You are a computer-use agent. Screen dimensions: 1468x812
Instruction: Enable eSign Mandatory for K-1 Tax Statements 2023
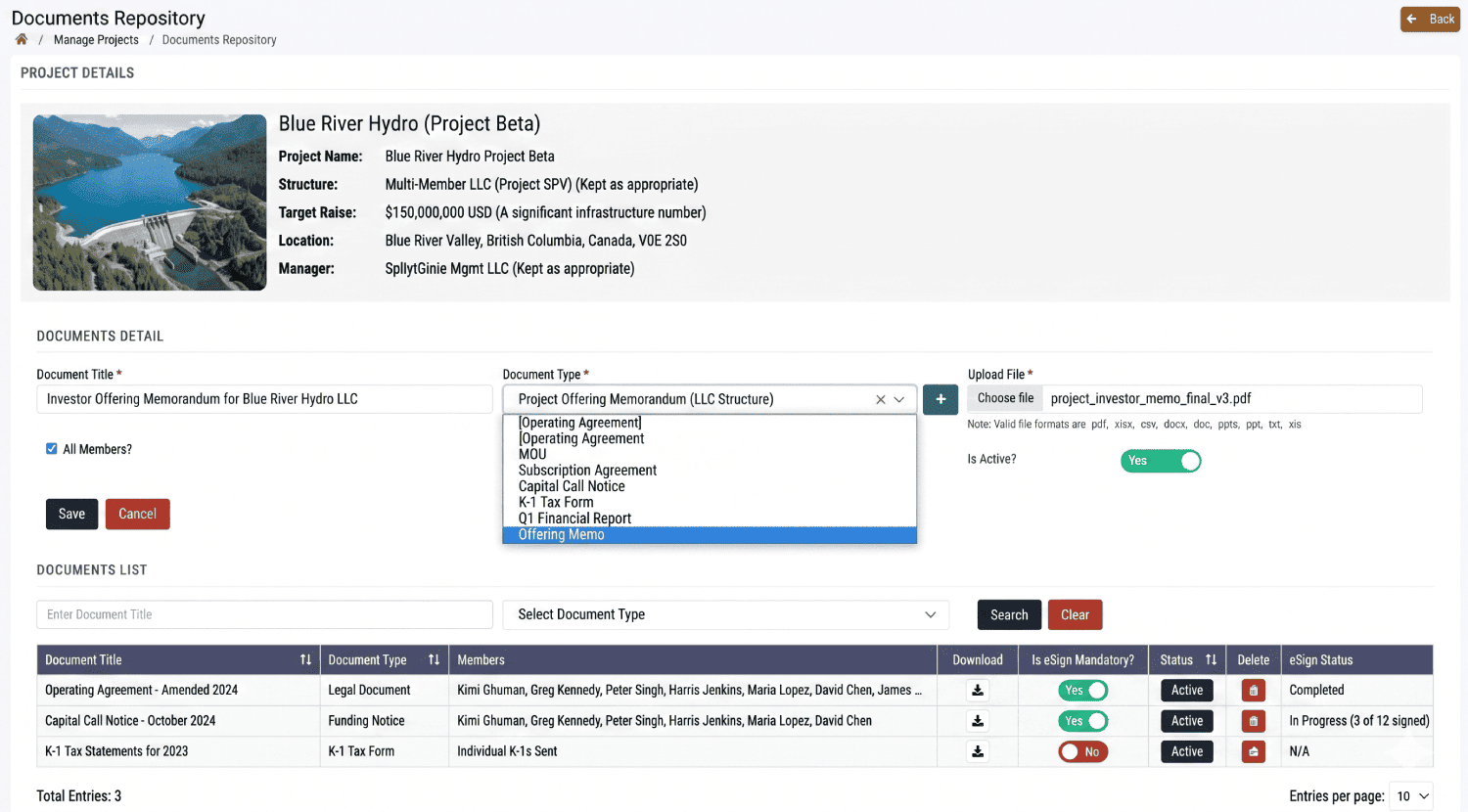pos(1082,751)
